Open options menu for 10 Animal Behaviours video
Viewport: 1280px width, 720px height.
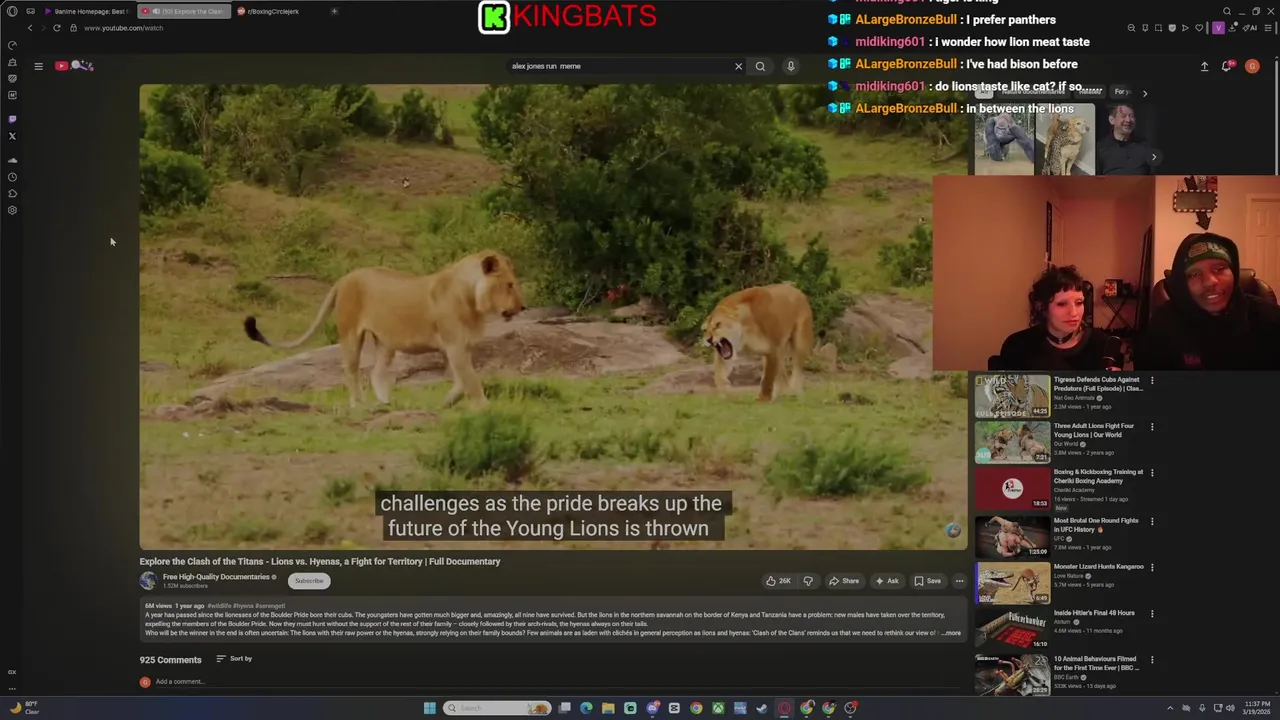point(1152,660)
